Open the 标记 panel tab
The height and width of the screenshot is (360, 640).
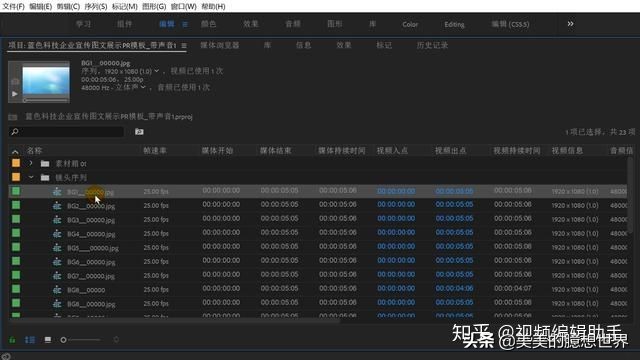tap(384, 45)
